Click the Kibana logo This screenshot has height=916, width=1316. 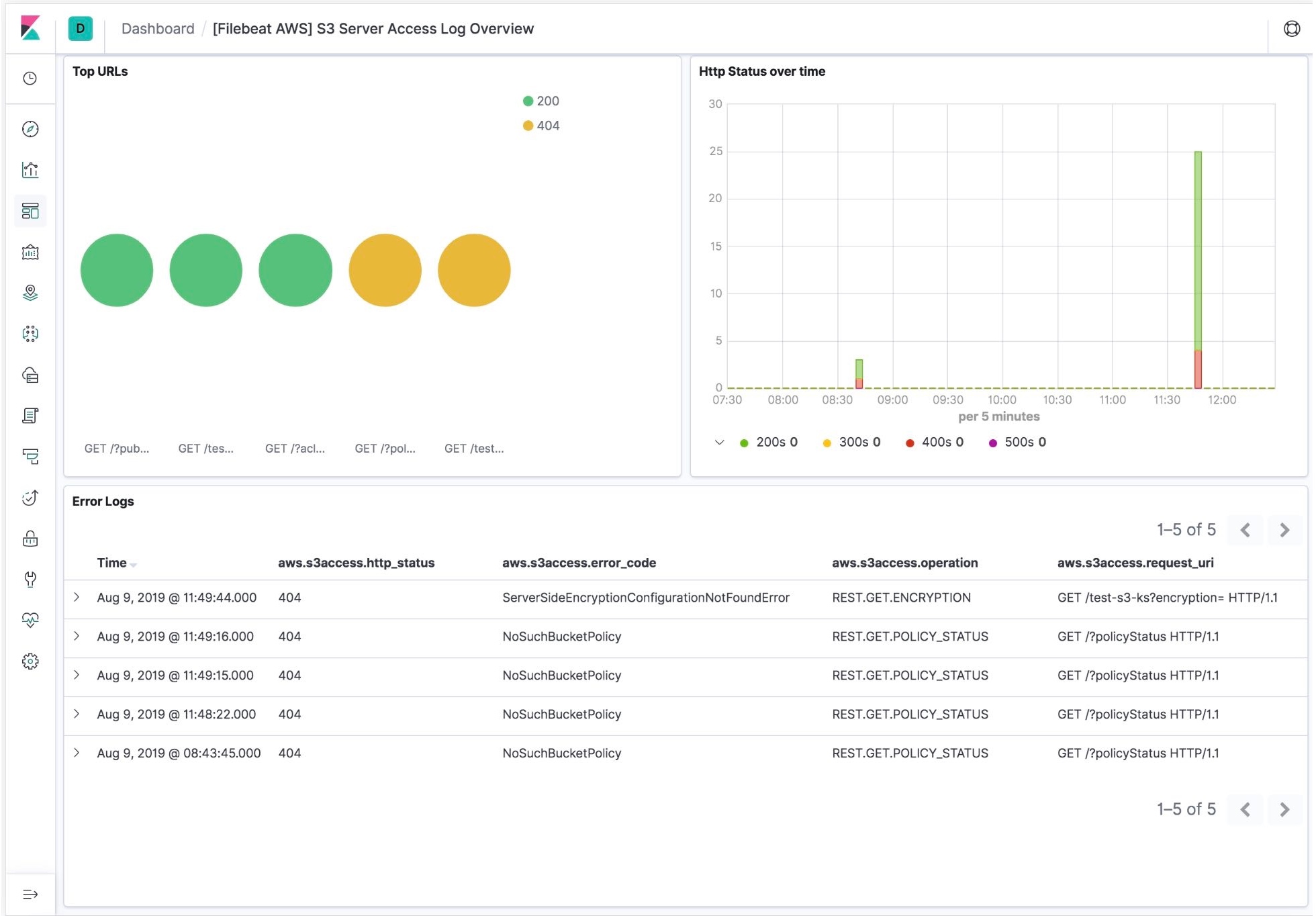pyautogui.click(x=30, y=28)
